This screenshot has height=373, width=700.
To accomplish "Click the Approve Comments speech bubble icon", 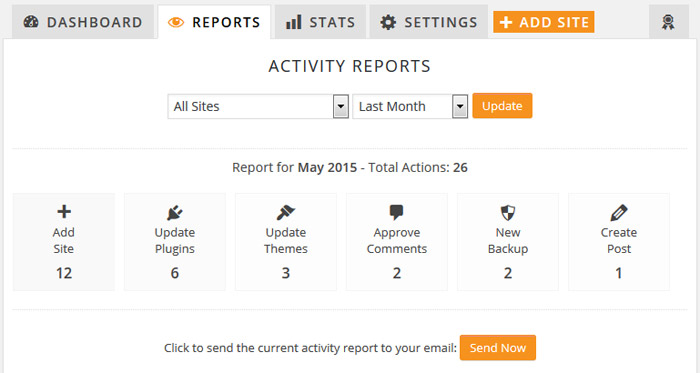I will [396, 213].
